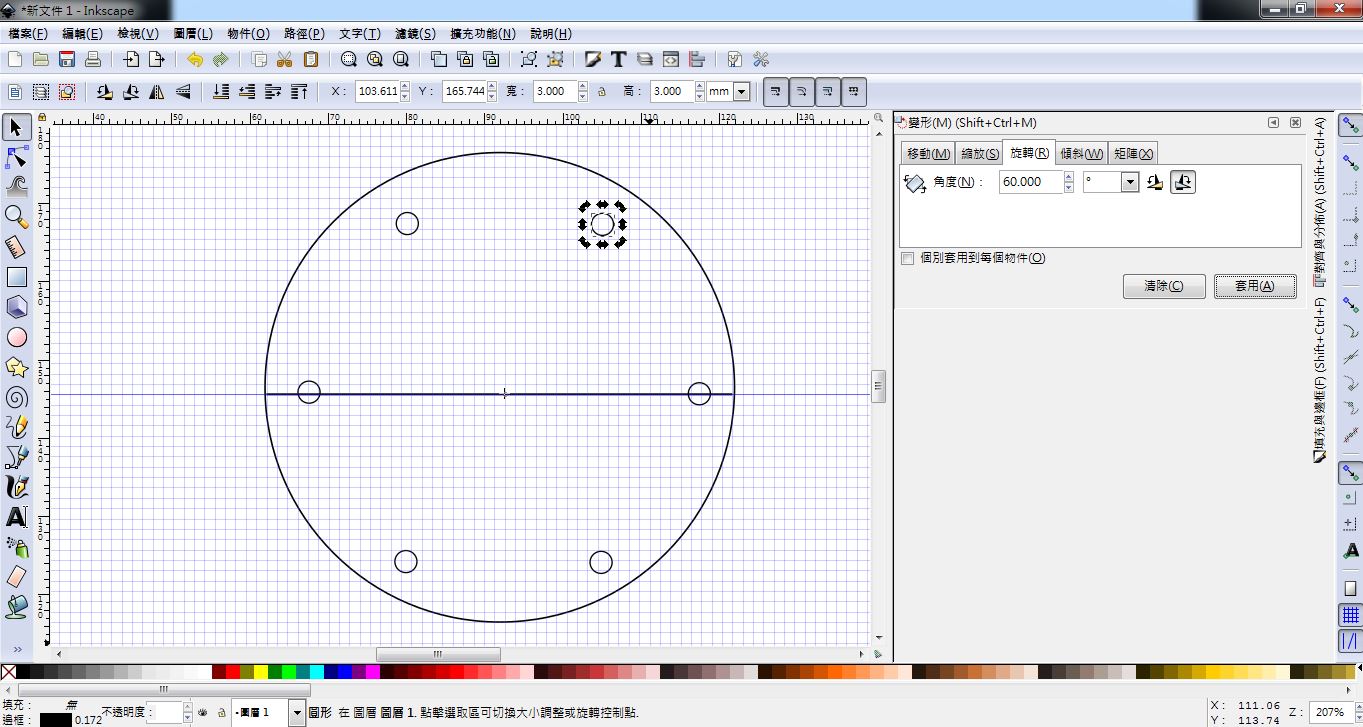Select the Star tool in the toolbox
Image resolution: width=1363 pixels, height=727 pixels.
16,367
